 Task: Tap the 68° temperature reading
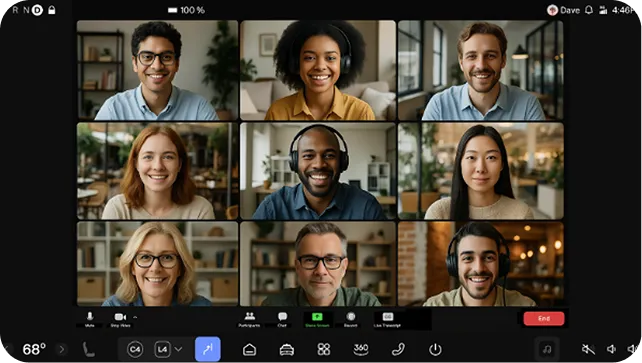(34, 349)
